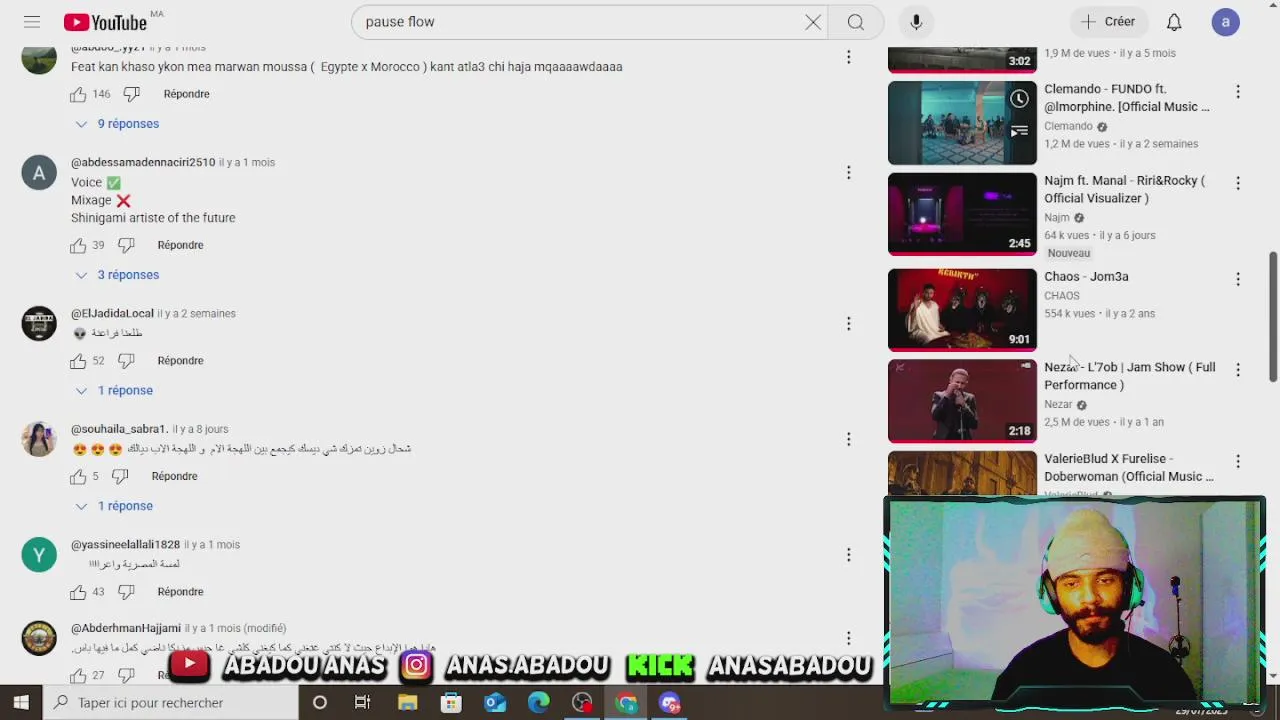The width and height of the screenshot is (1280, 720).
Task: Dislike the yassineelallali1828 comment
Action: [x=126, y=592]
